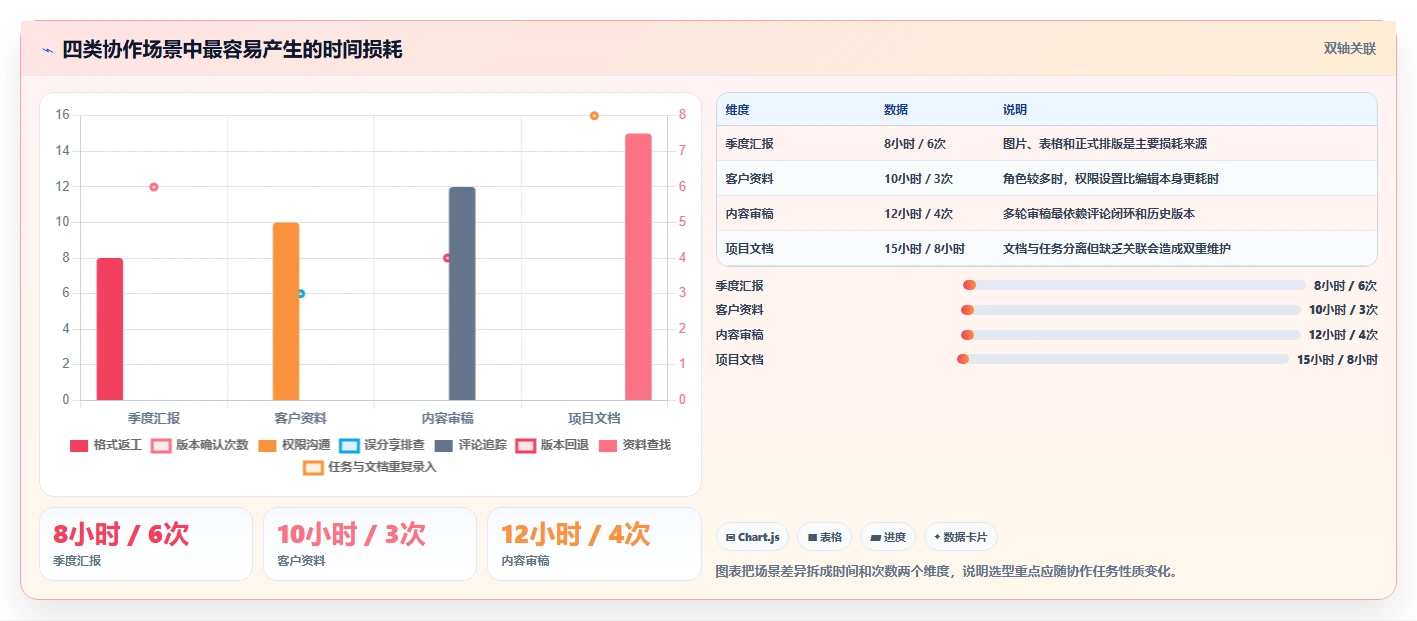Click the 12小时 / 4次 stat card
Viewport: 1417px width, 621px height.
coord(594,544)
